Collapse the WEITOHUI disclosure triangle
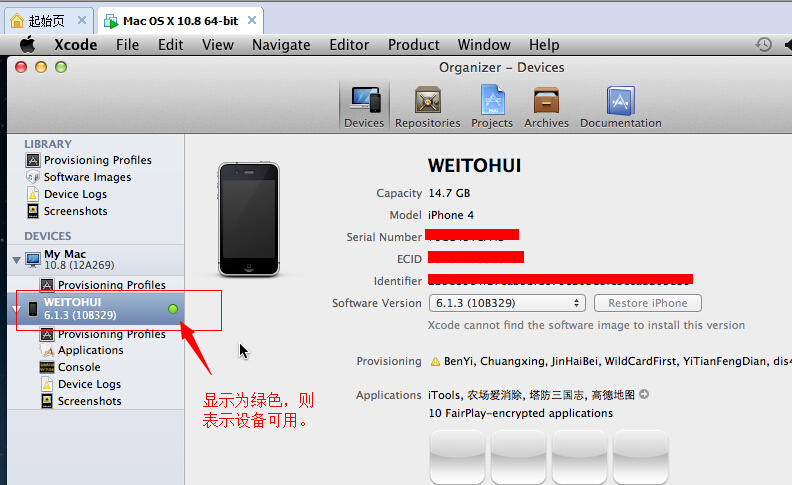 point(16,309)
